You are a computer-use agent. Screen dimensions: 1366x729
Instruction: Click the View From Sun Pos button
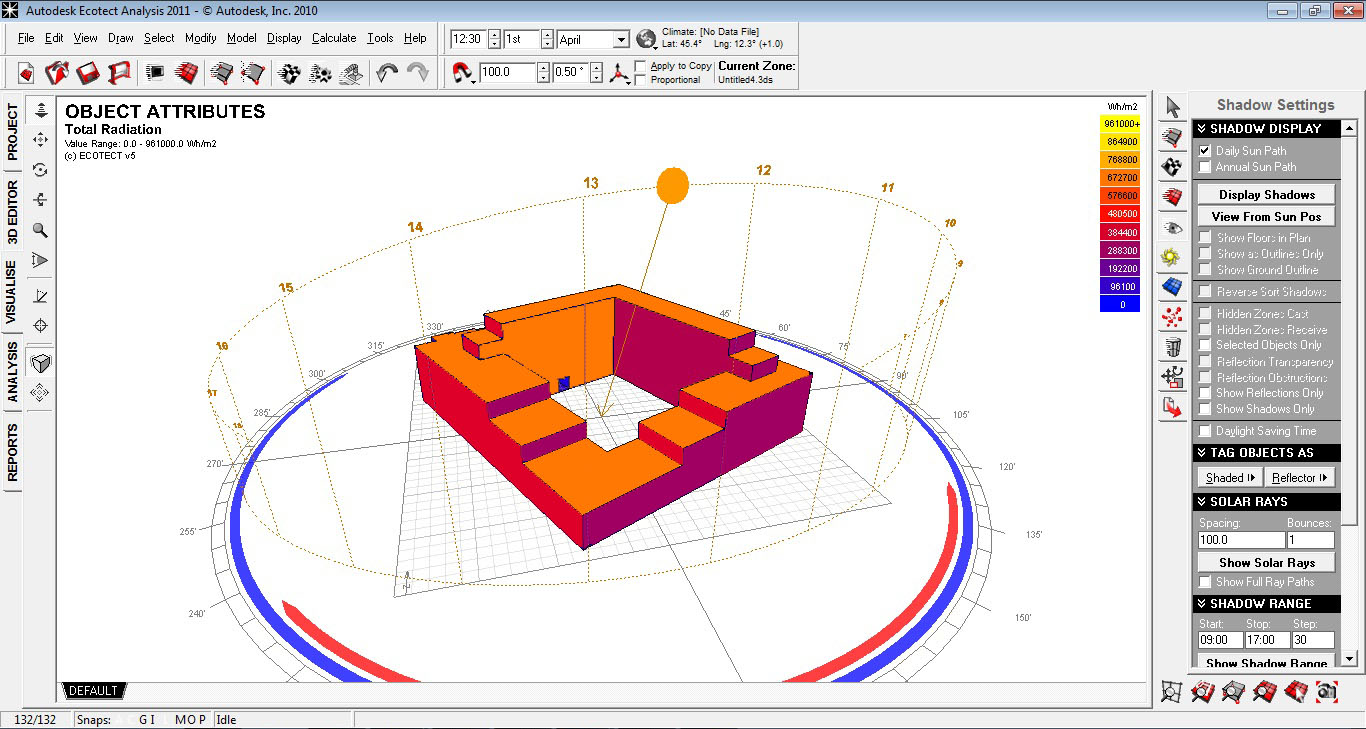pyautogui.click(x=1266, y=217)
